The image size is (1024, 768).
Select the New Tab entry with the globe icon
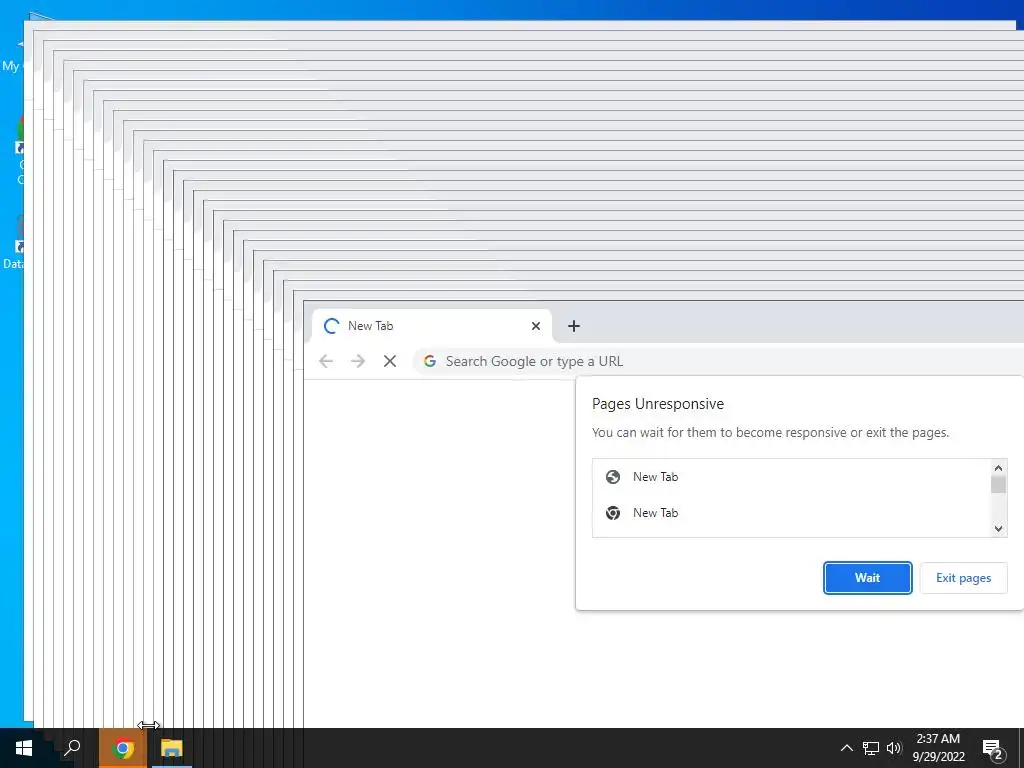coord(791,477)
